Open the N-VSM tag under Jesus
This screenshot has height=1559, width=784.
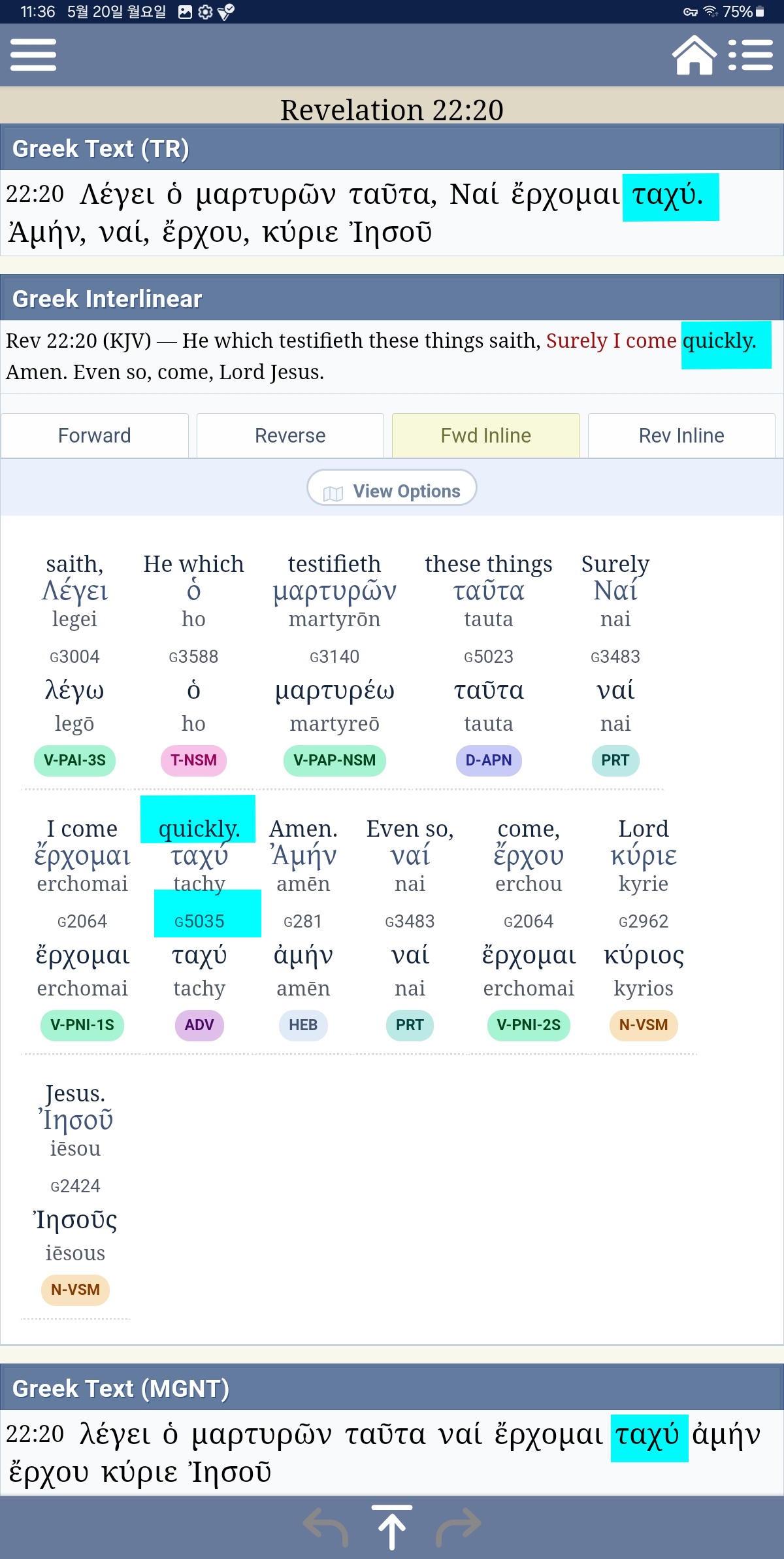[75, 1290]
